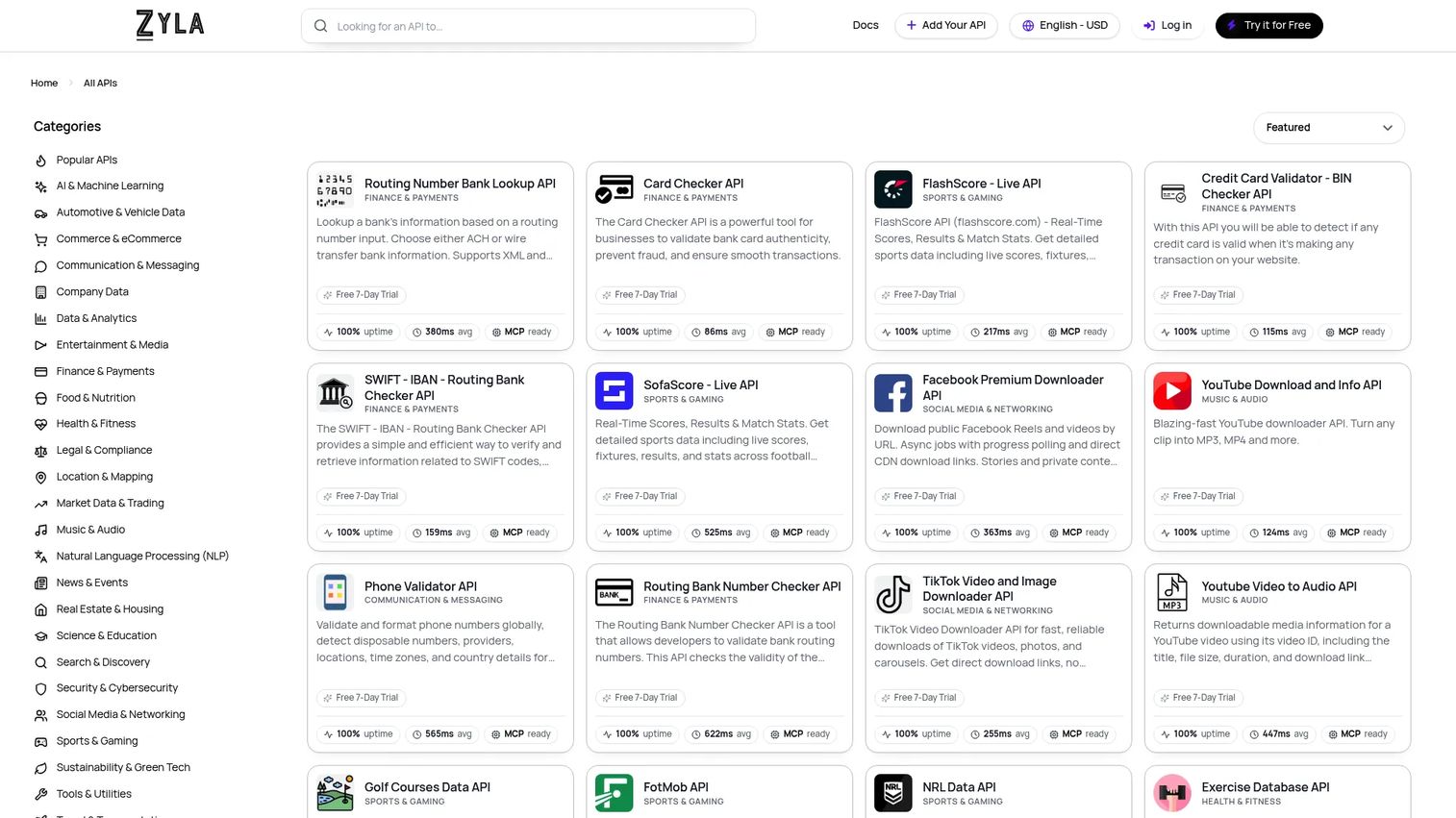Click the SWIFT IBAN bank building icon

pyautogui.click(x=335, y=392)
